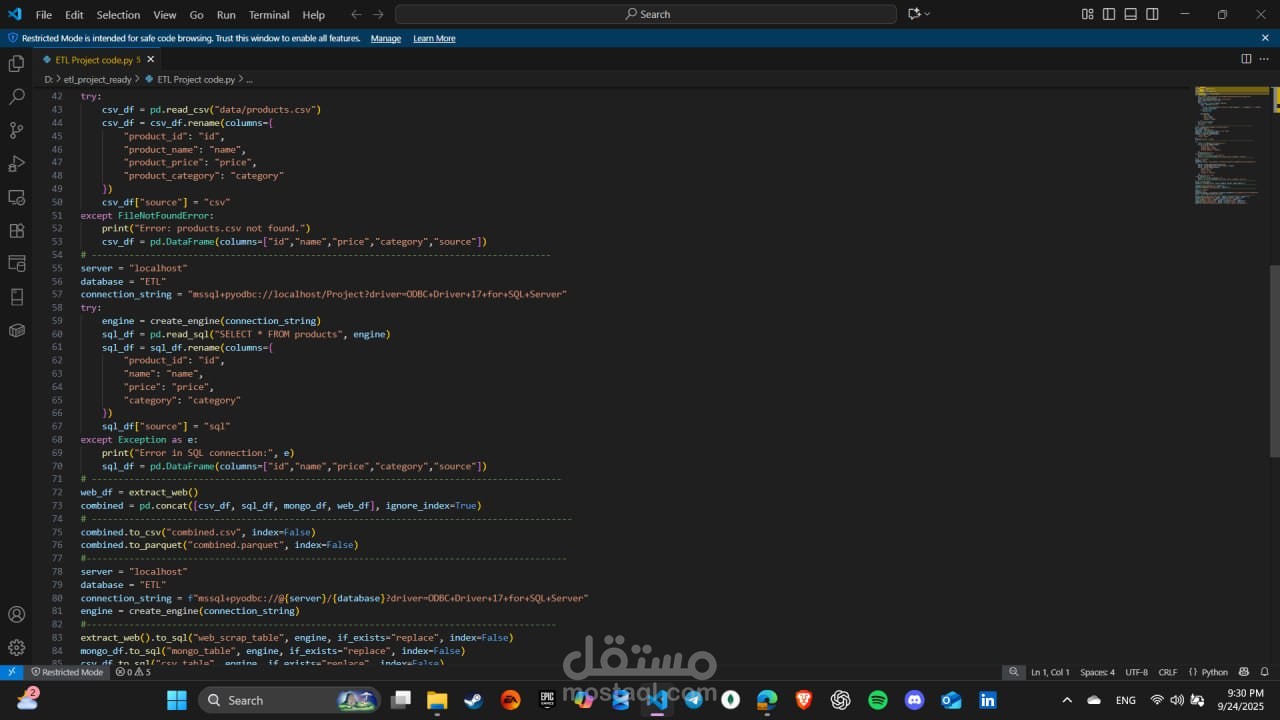Screen dimensions: 1280x720
Task: Open the File menu
Action: coord(44,15)
